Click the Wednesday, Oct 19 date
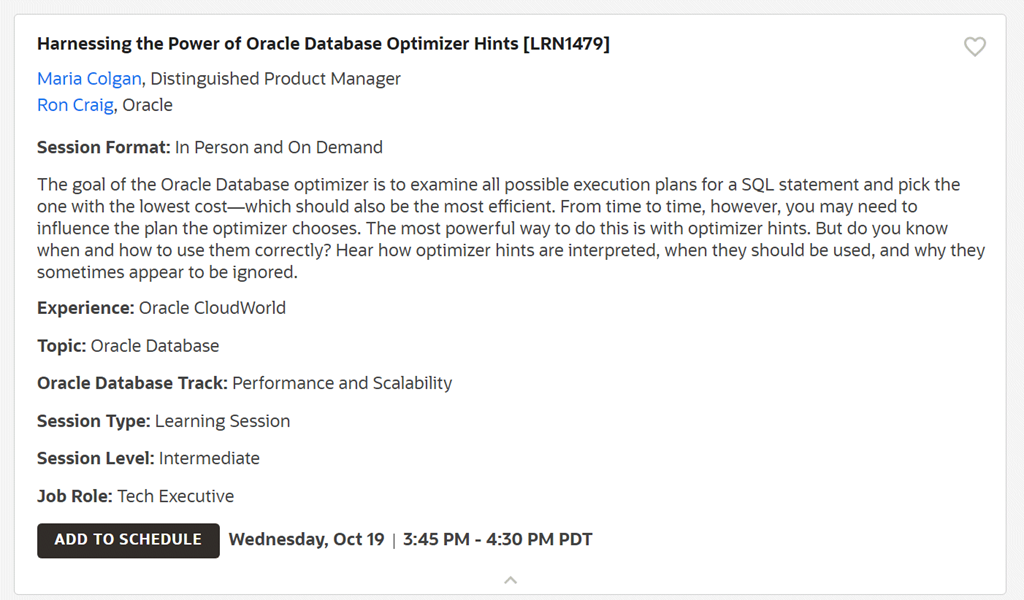The image size is (1024, 600). click(x=306, y=540)
